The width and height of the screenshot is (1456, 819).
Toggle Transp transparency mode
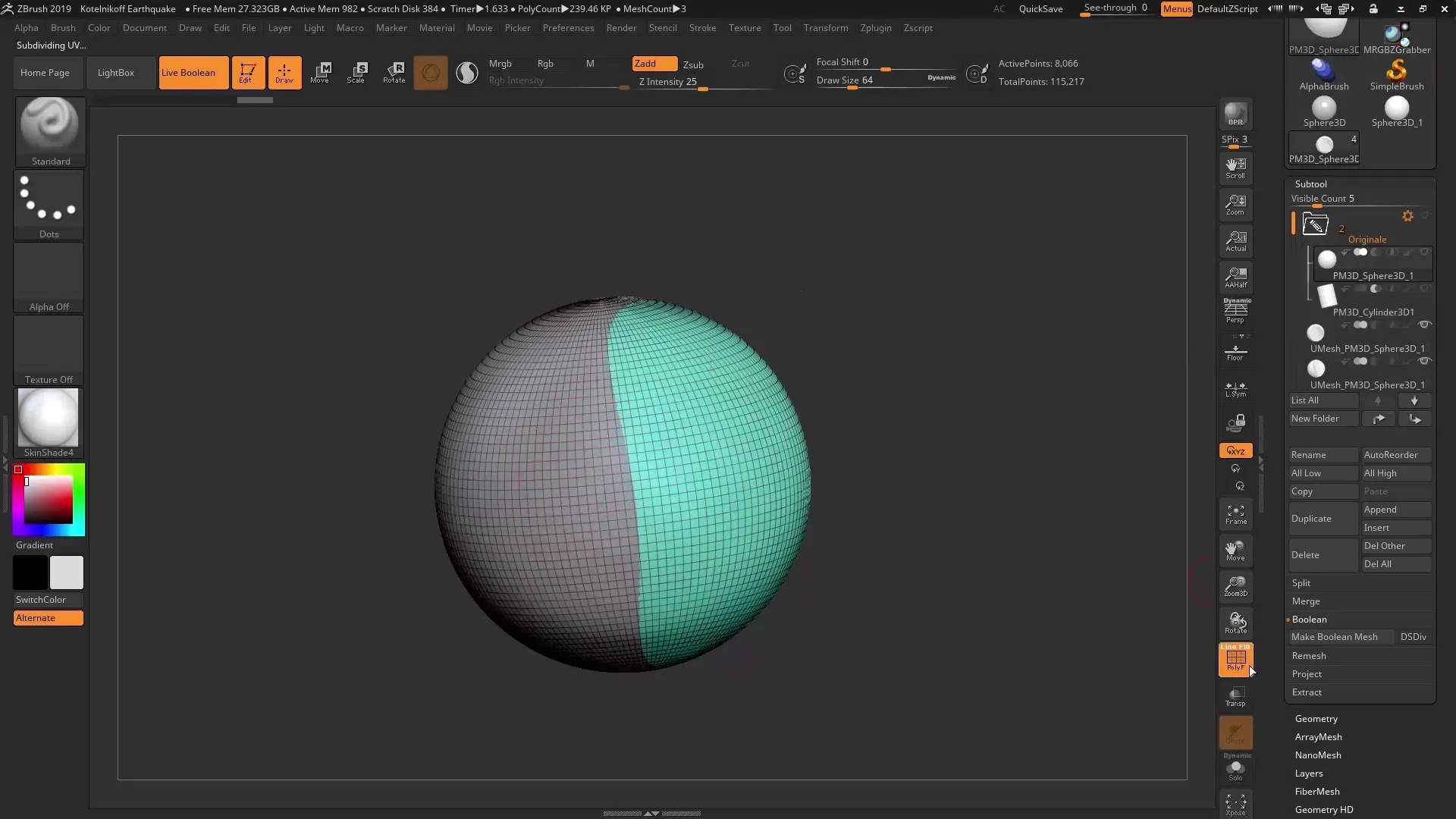coord(1235,696)
